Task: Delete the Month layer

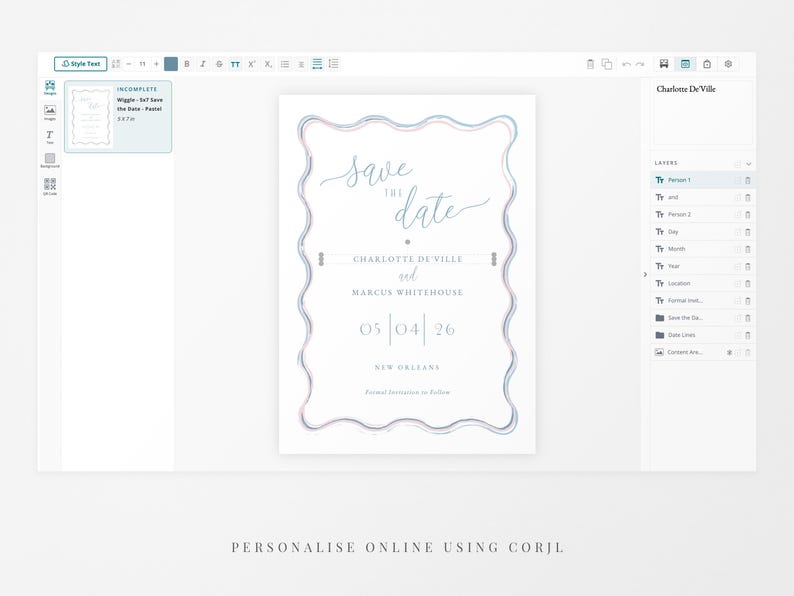Action: (748, 249)
